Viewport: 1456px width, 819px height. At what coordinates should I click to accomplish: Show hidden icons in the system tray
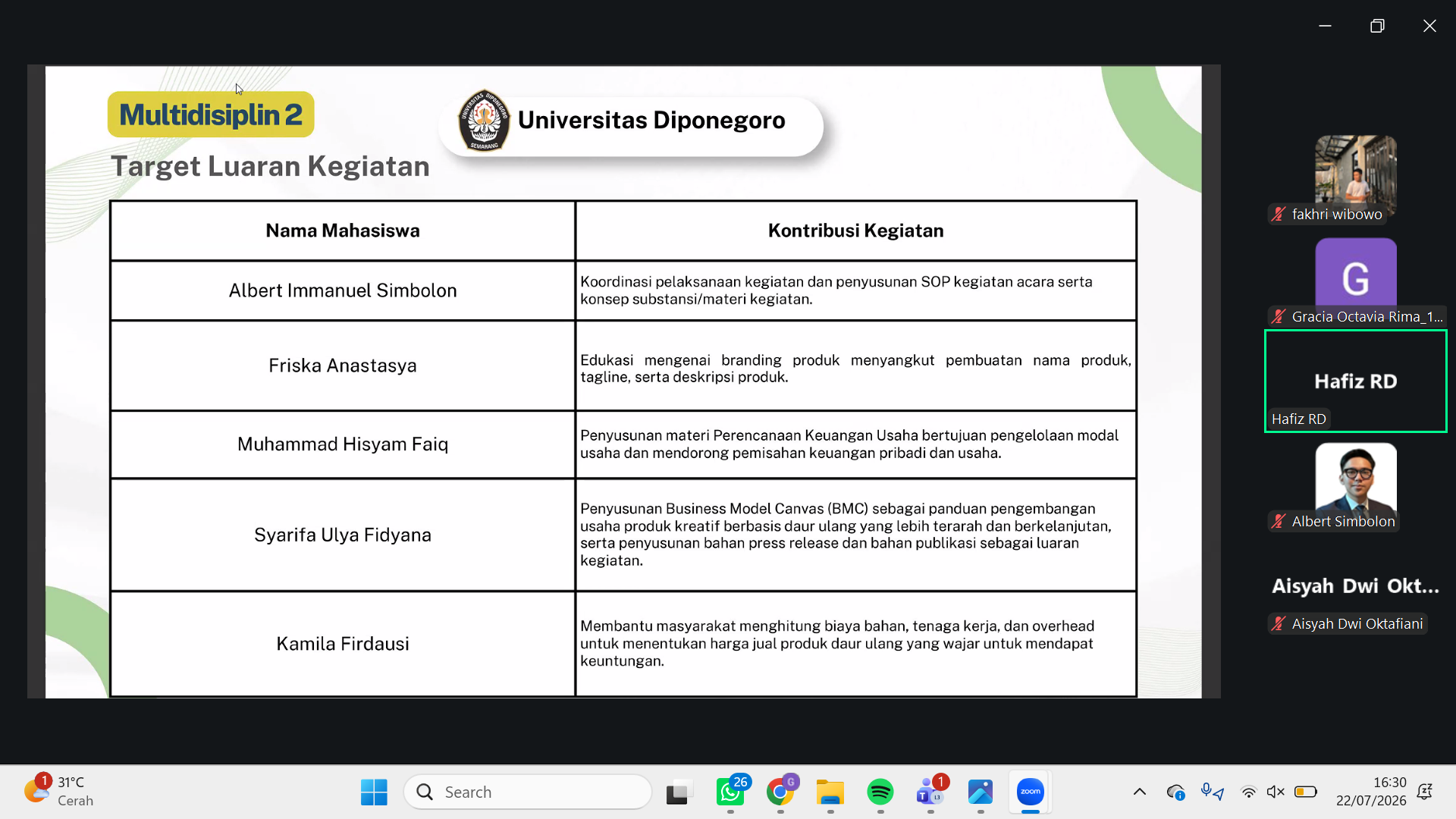tap(1140, 792)
